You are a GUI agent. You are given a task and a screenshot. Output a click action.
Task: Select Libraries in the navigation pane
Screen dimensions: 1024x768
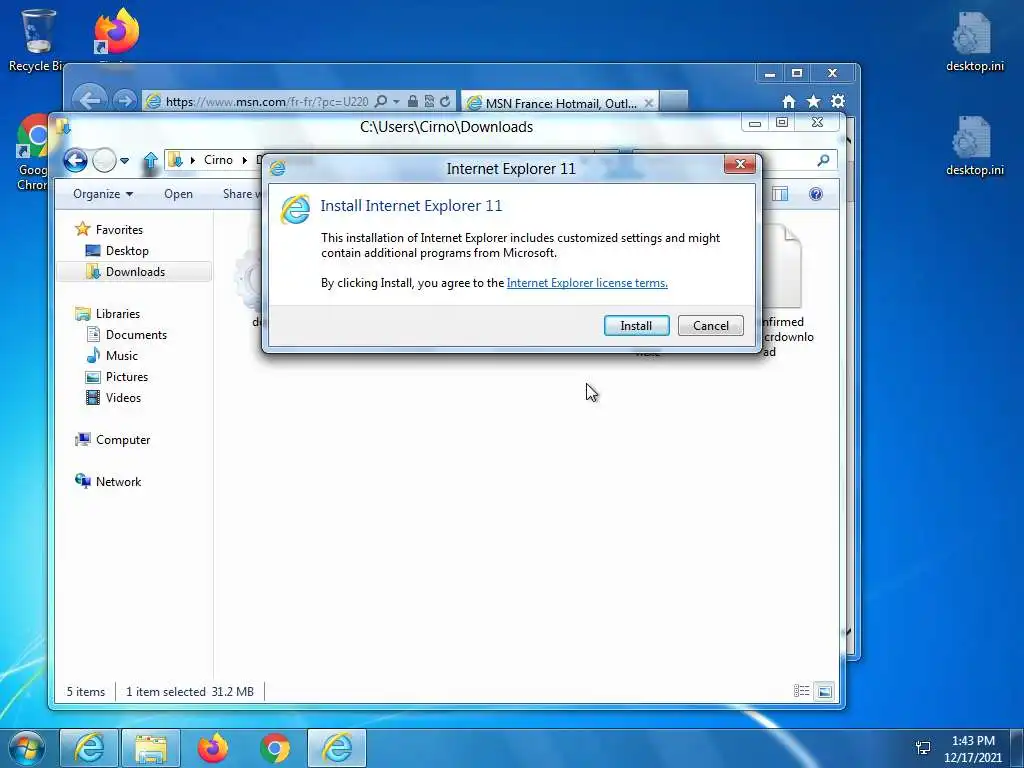tap(118, 313)
